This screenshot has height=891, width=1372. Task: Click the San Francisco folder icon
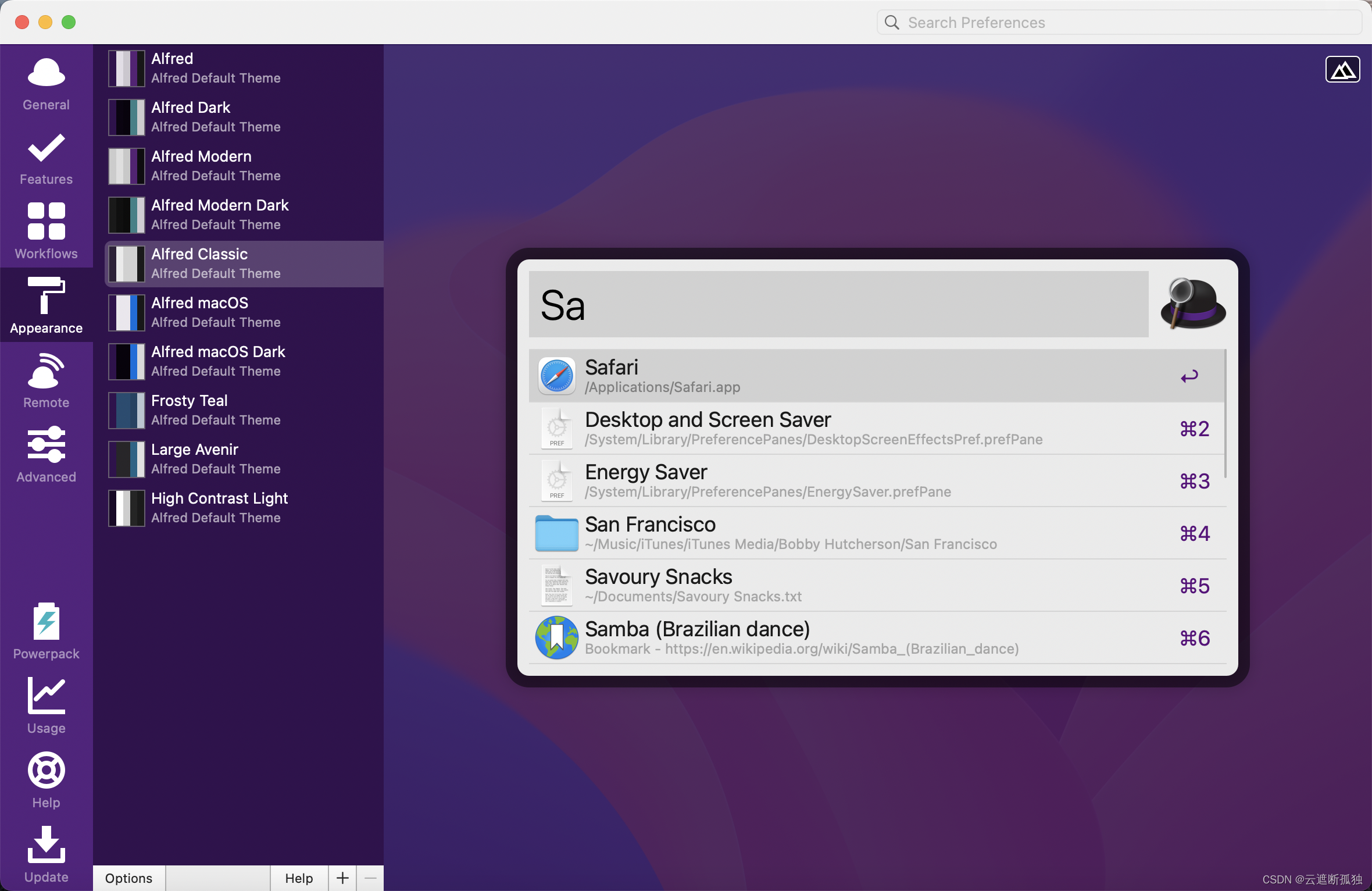(x=556, y=533)
